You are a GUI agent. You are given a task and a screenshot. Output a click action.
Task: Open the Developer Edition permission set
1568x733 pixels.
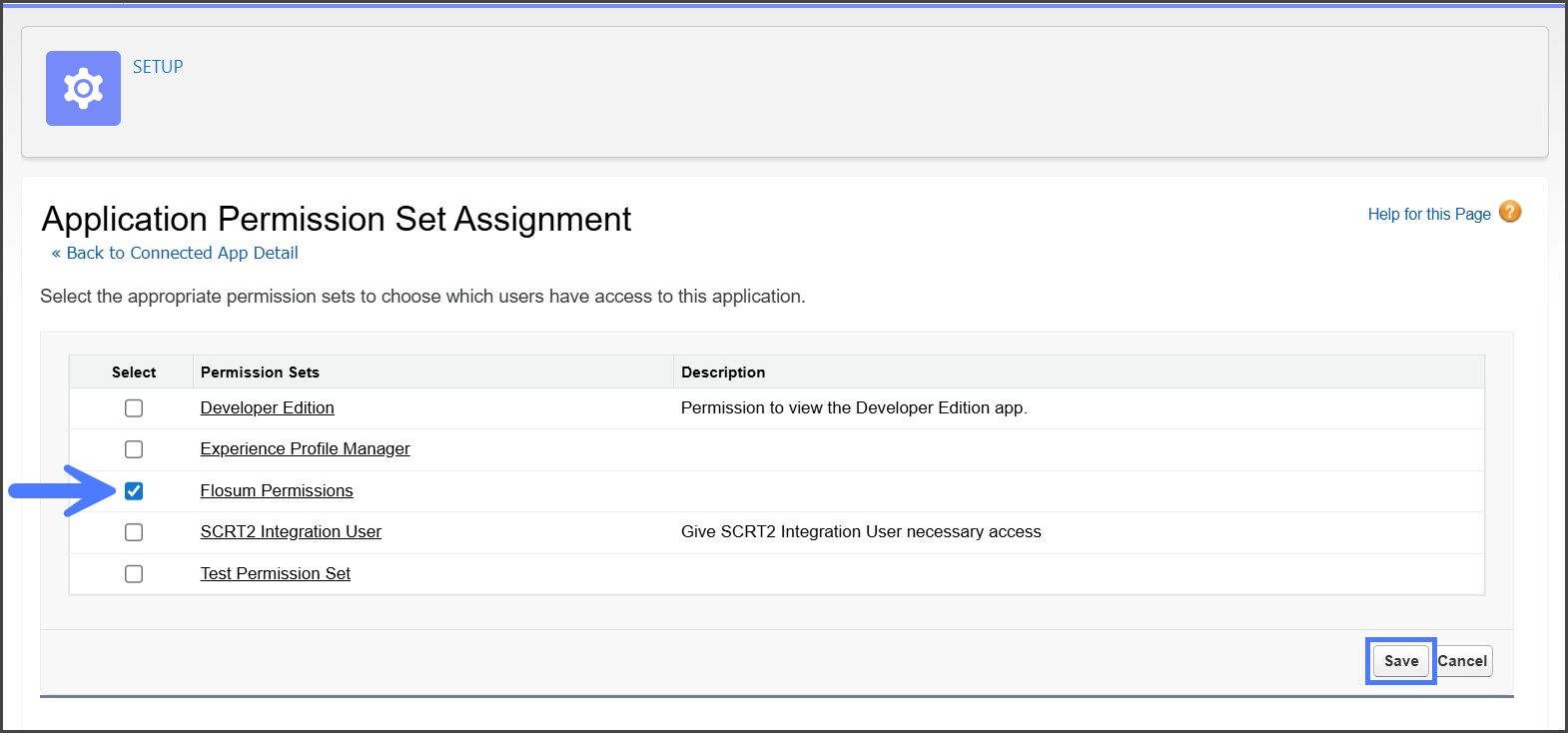point(267,407)
